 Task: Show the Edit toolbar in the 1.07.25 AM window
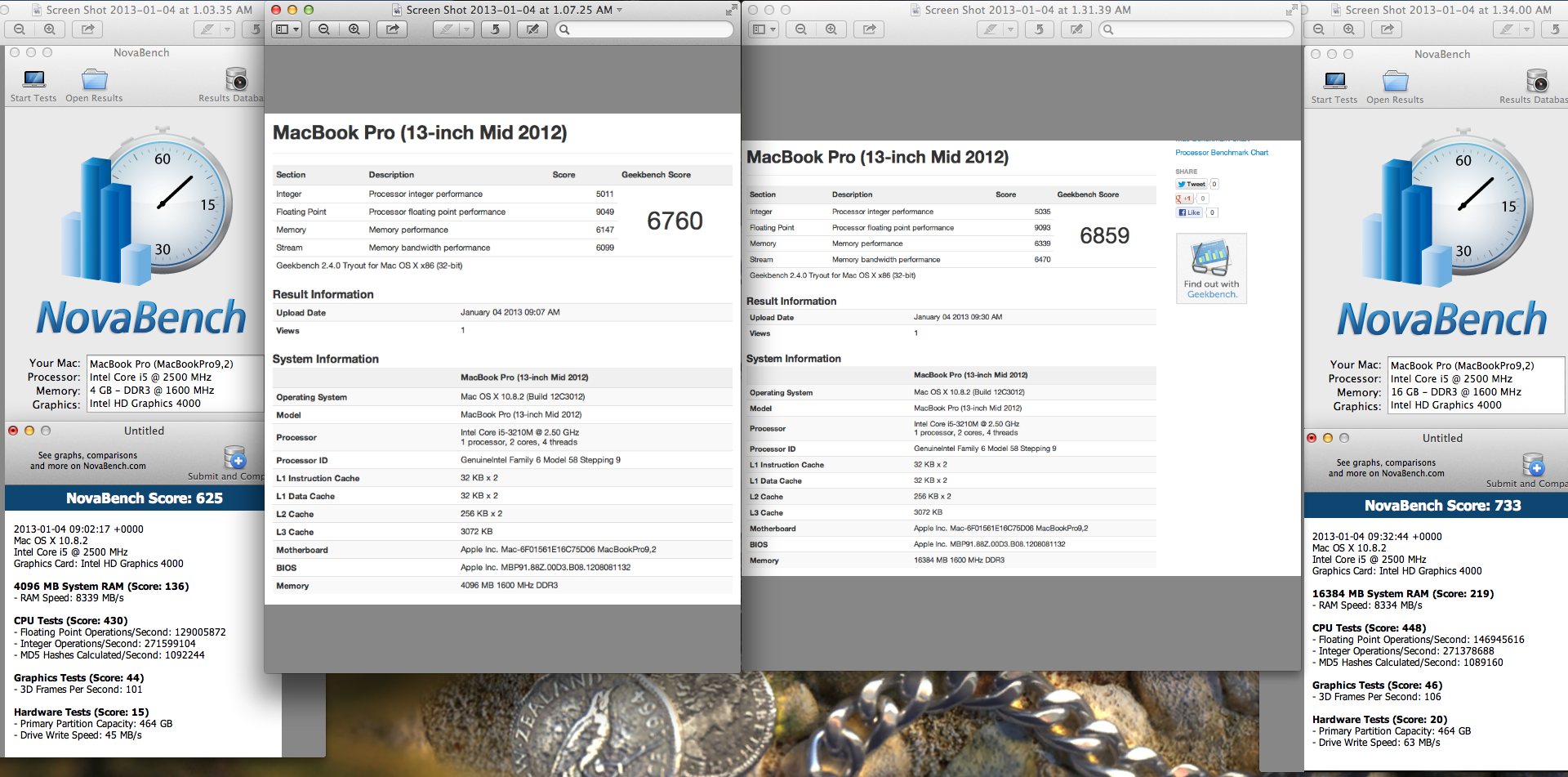(532, 29)
